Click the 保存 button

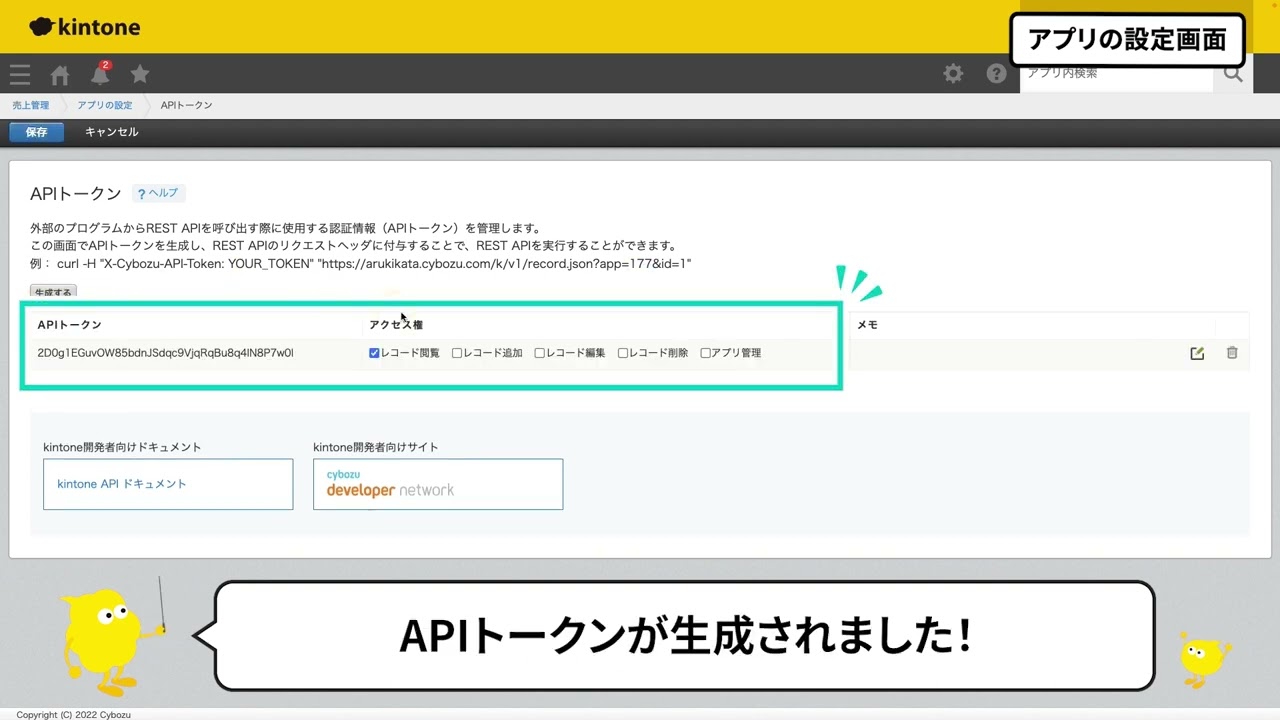(x=36, y=132)
